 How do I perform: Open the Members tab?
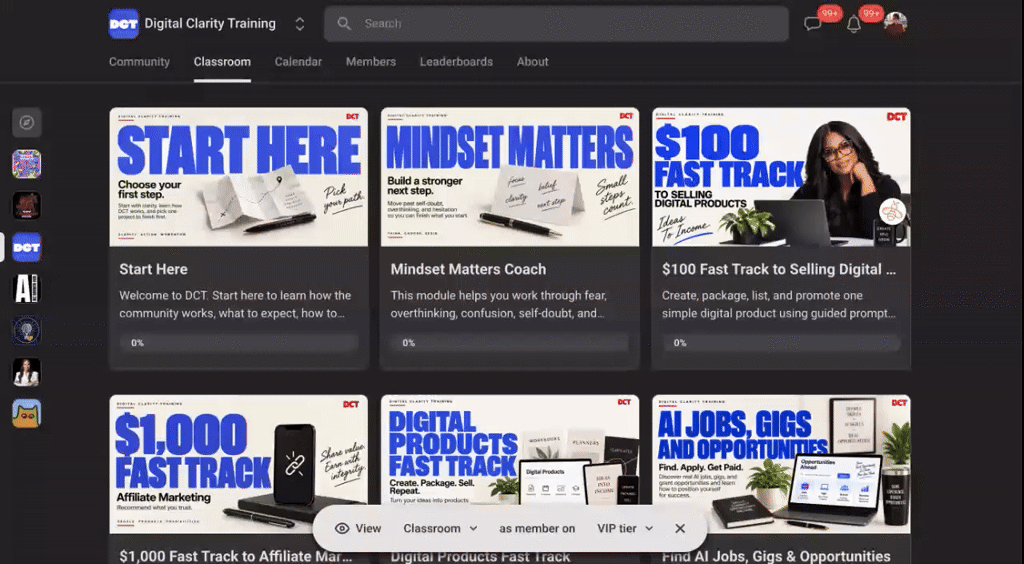click(370, 61)
